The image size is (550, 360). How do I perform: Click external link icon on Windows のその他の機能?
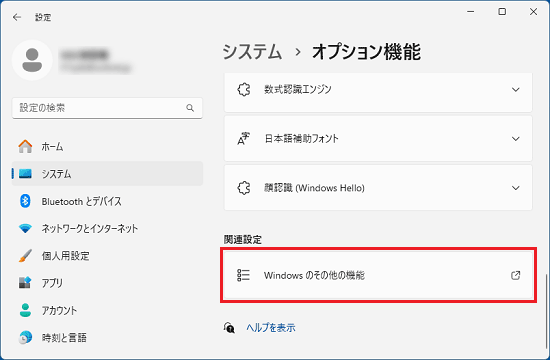pyautogui.click(x=516, y=275)
